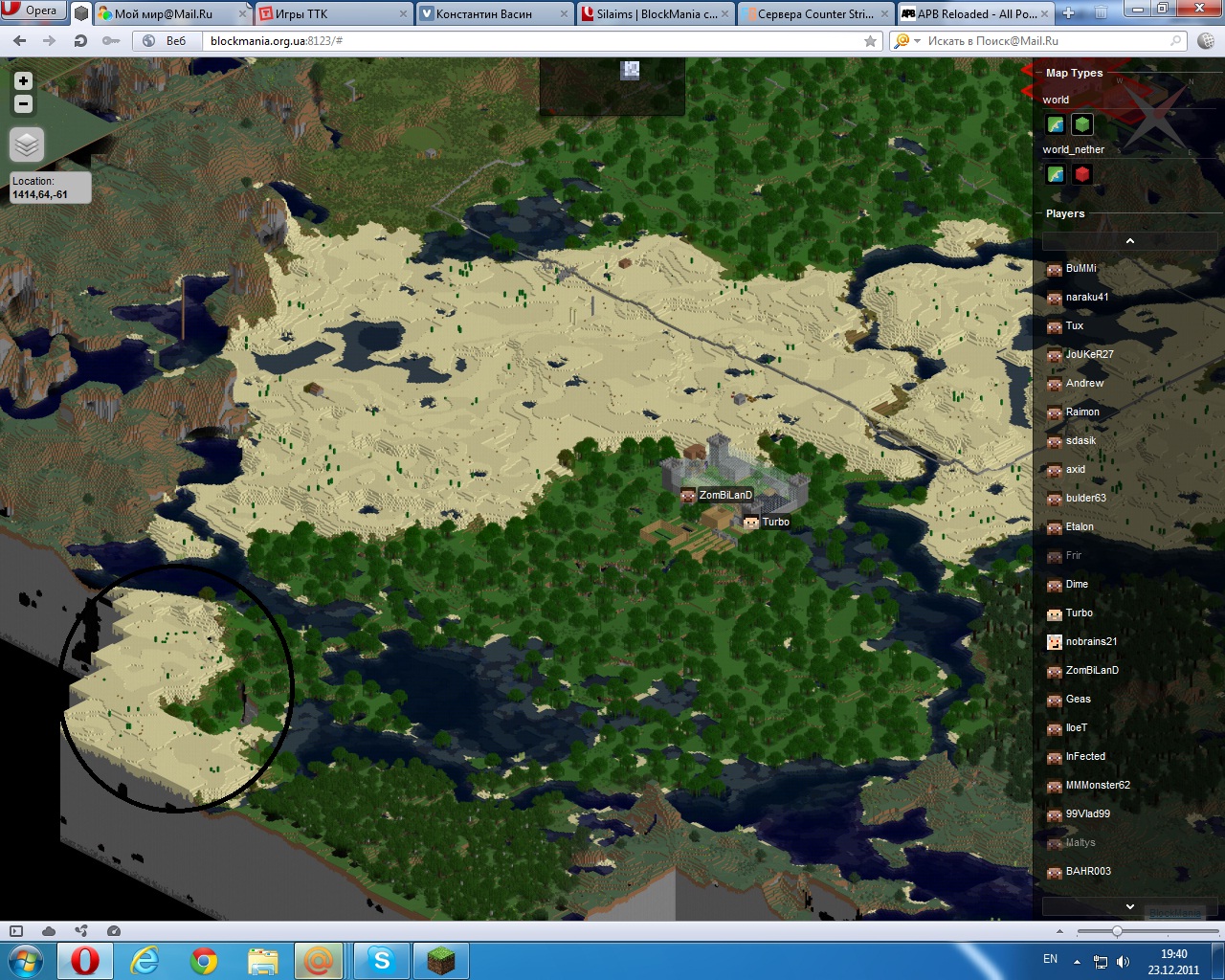1225x980 pixels.
Task: Open Internet Explorer from the taskbar
Action: (145, 960)
